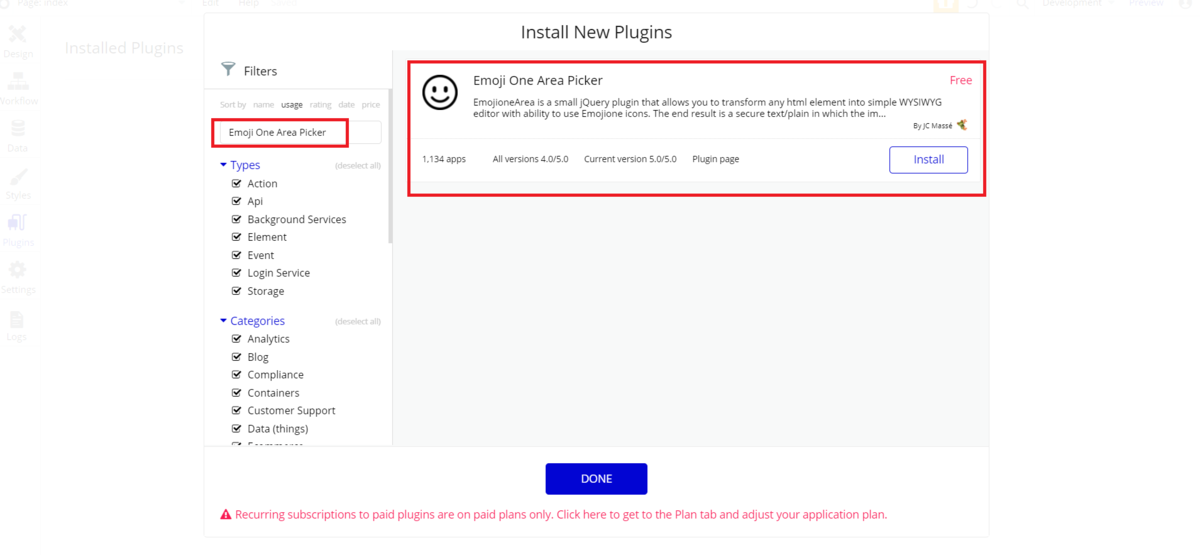This screenshot has width=1200, height=555.
Task: Click the author badge icon beside JC Massé
Action: [962, 125]
